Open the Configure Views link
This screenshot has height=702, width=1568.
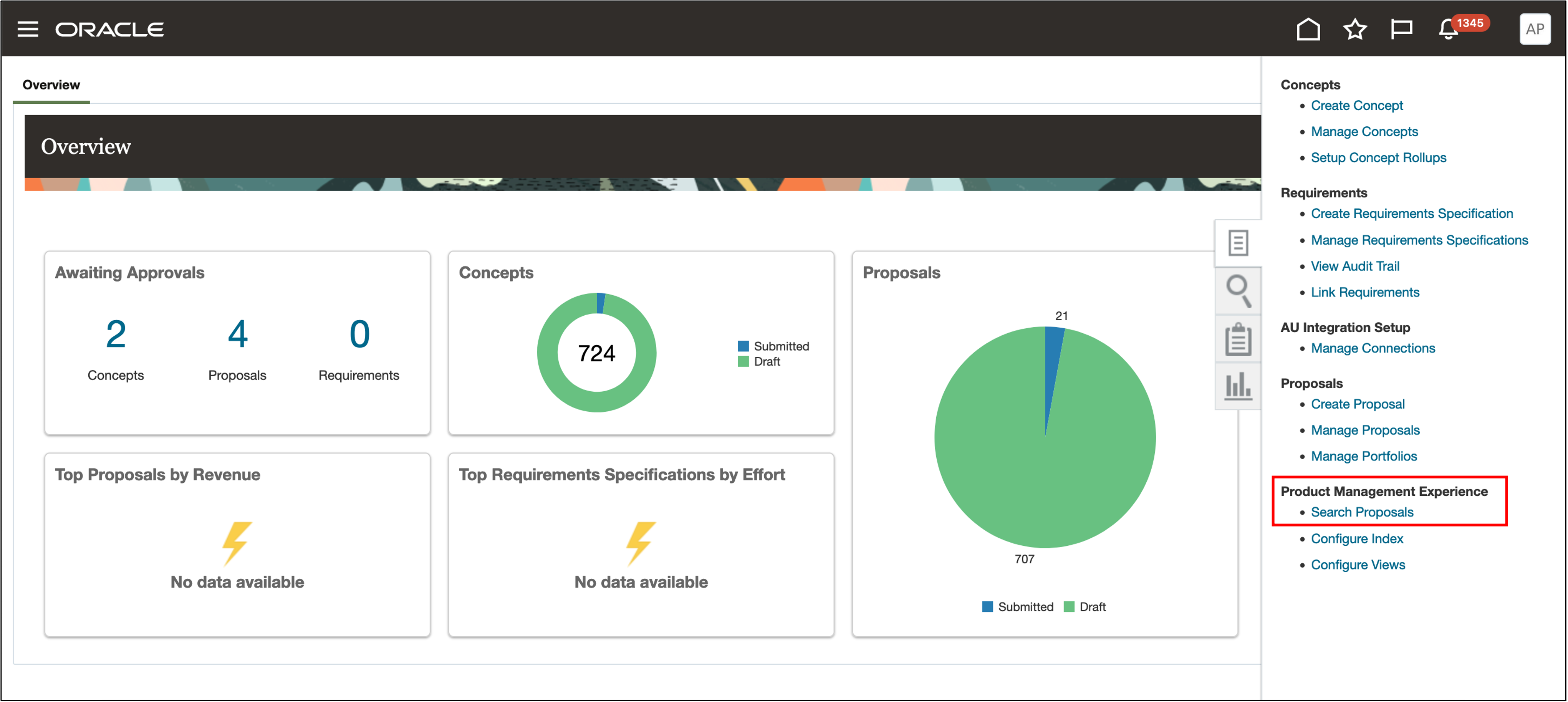click(1358, 565)
